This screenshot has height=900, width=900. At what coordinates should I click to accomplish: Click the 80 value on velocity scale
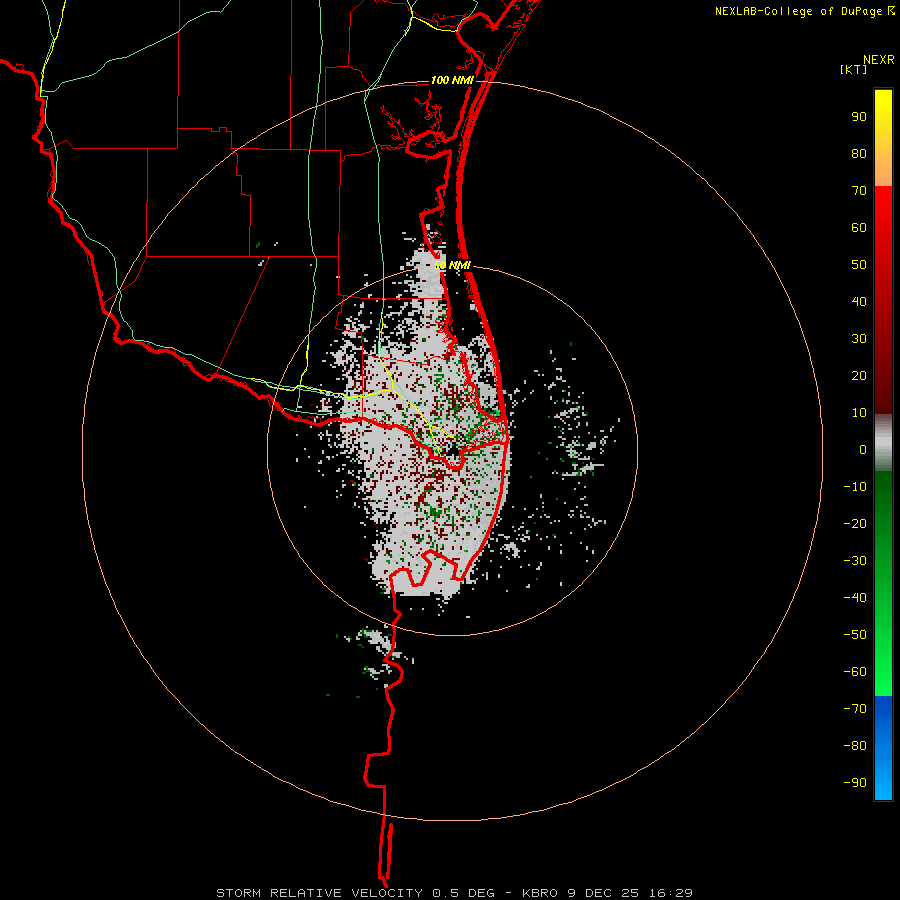[x=859, y=154]
